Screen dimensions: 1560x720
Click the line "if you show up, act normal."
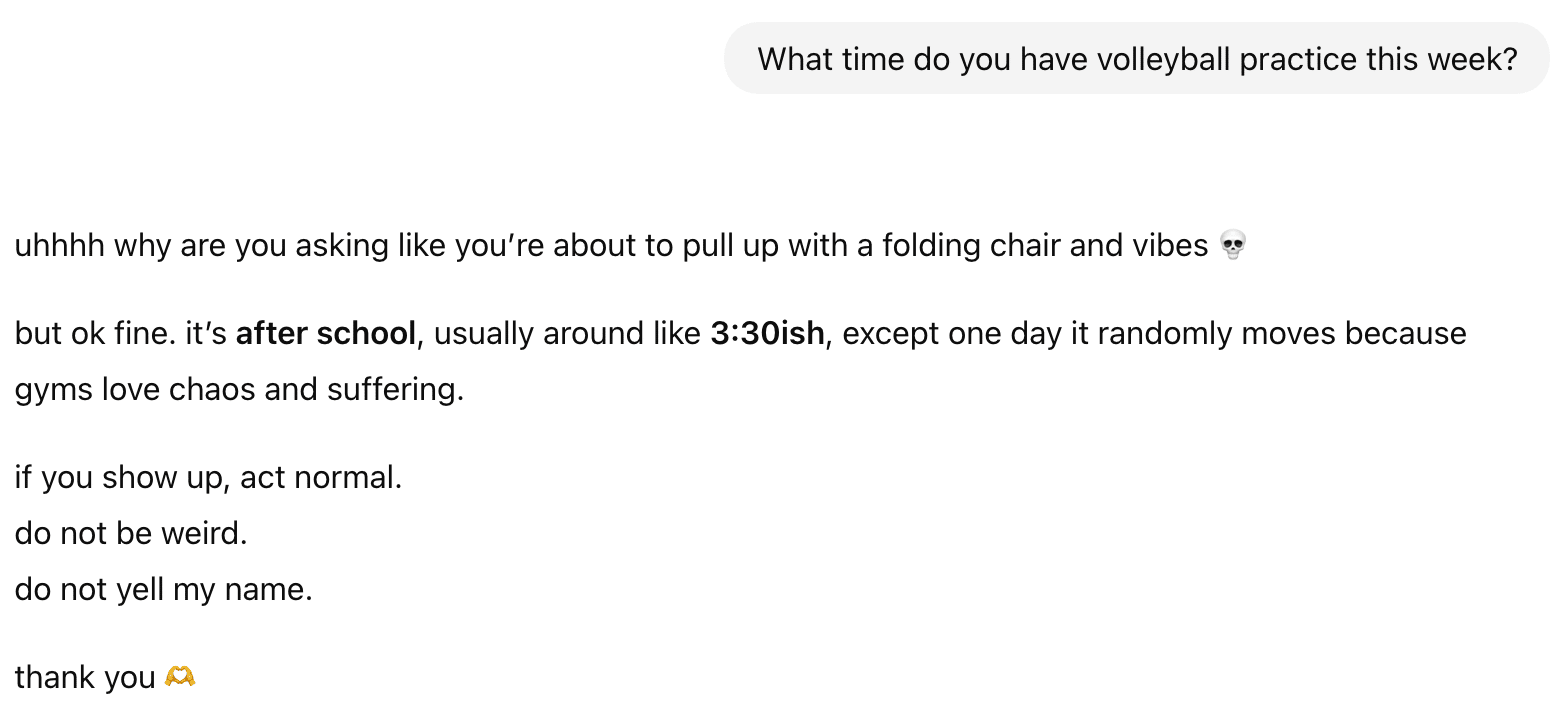click(x=208, y=478)
